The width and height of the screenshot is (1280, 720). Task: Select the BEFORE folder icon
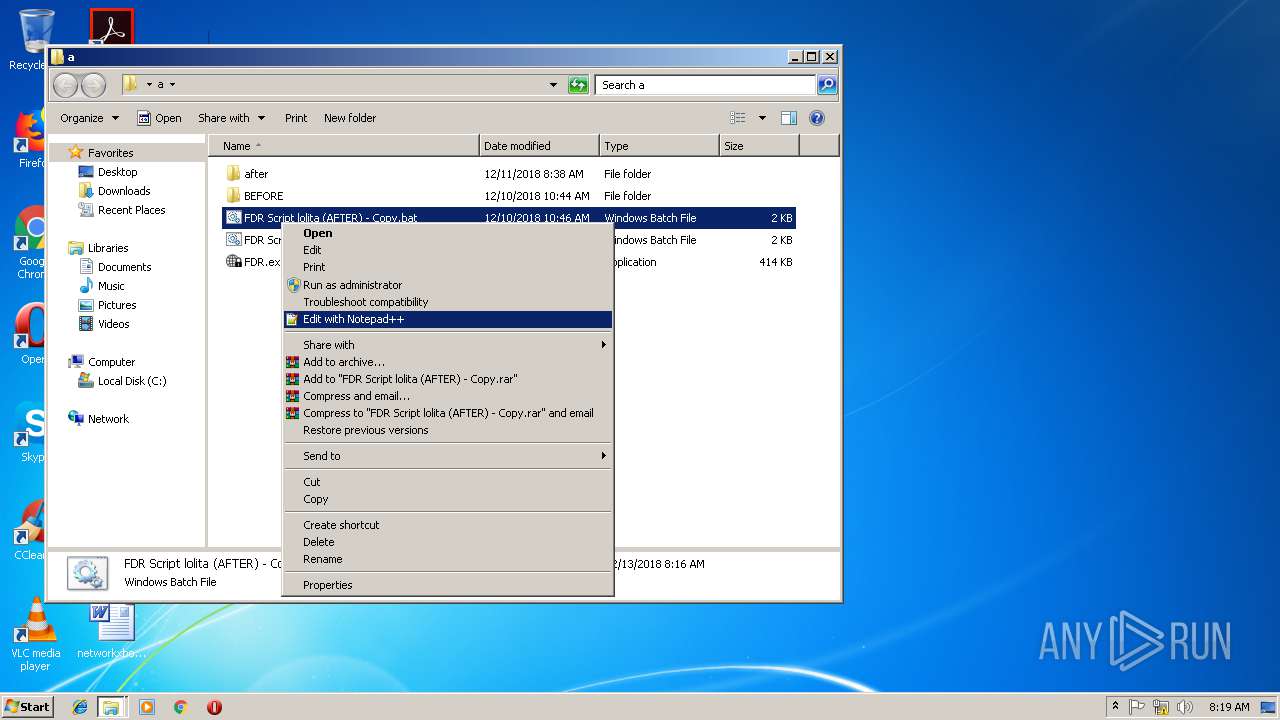pos(234,196)
